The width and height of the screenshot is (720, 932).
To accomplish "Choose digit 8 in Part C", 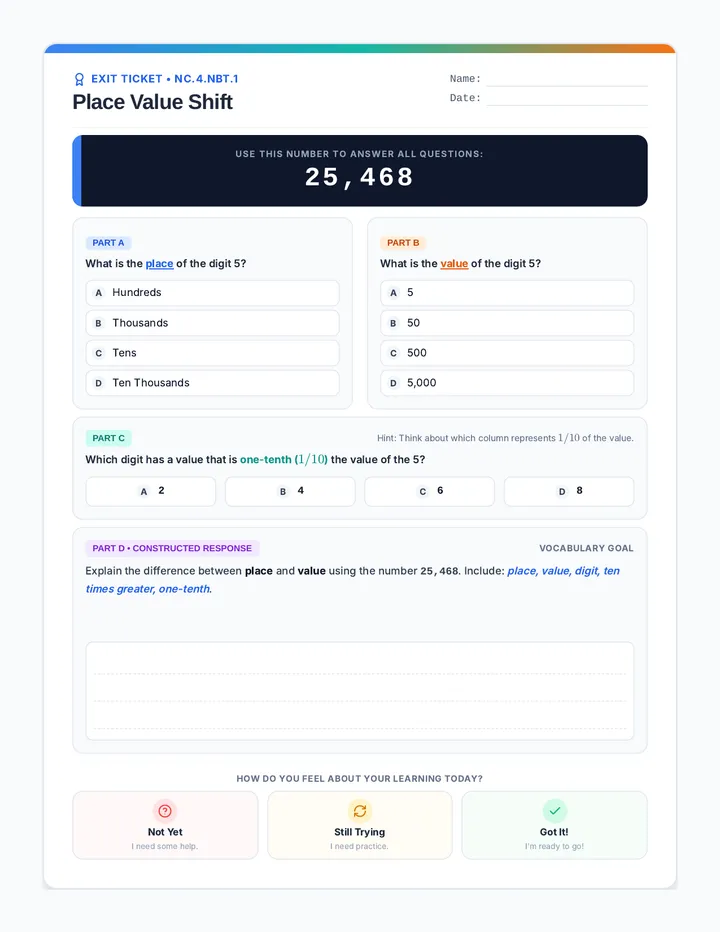I will (569, 492).
